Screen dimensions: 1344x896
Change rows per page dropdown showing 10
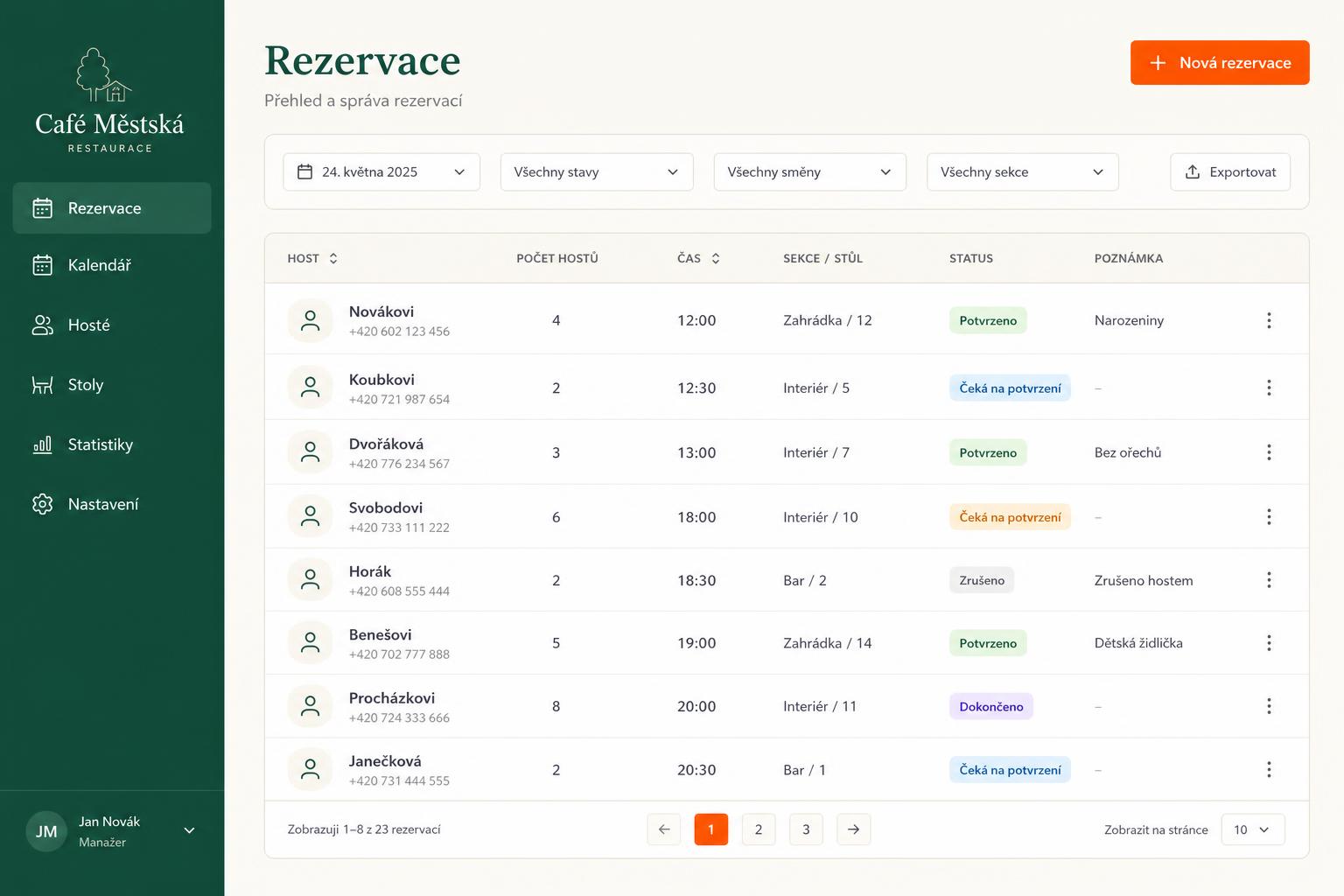point(1253,829)
